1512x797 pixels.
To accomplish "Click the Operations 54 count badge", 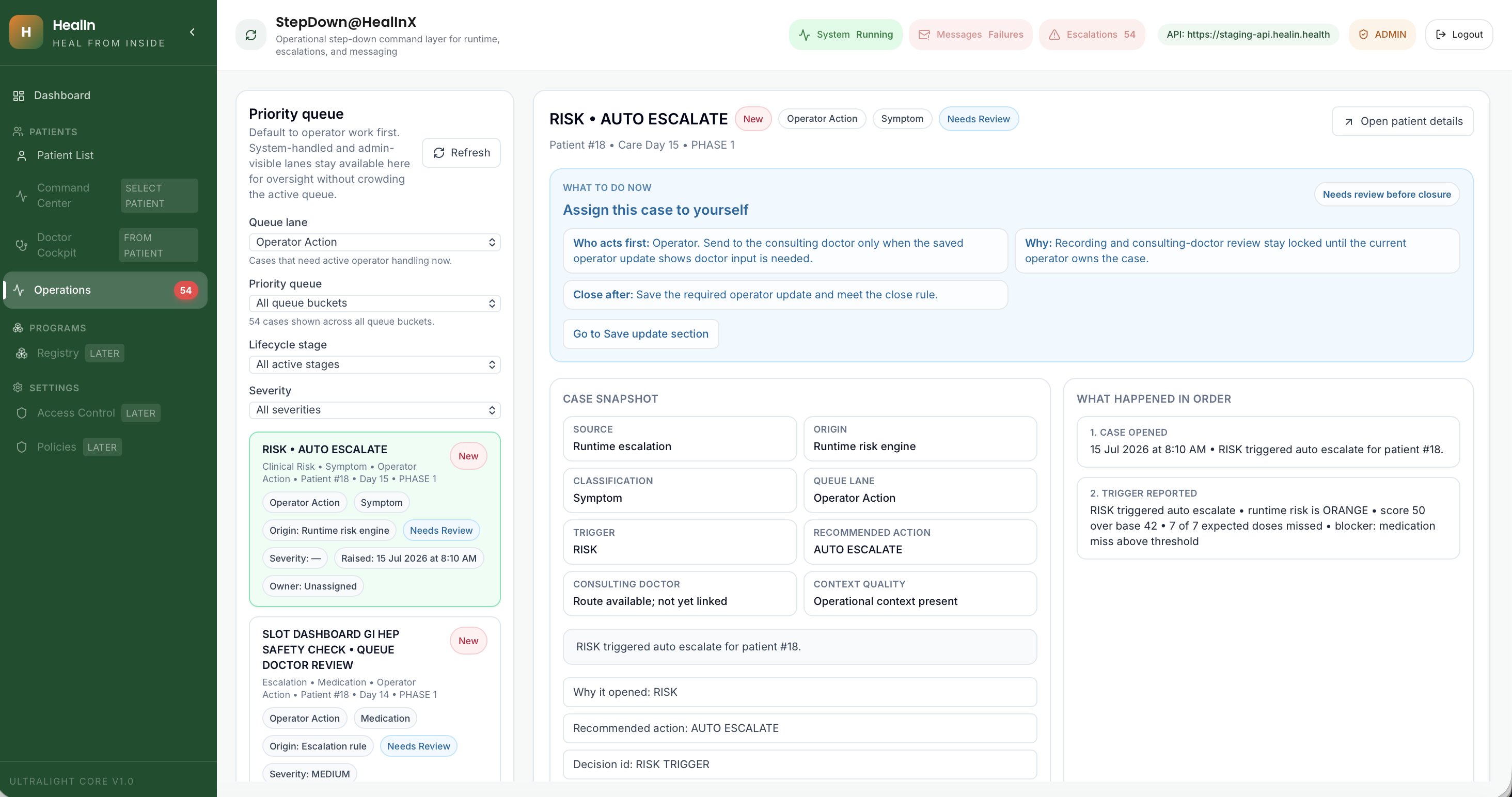I will click(185, 290).
